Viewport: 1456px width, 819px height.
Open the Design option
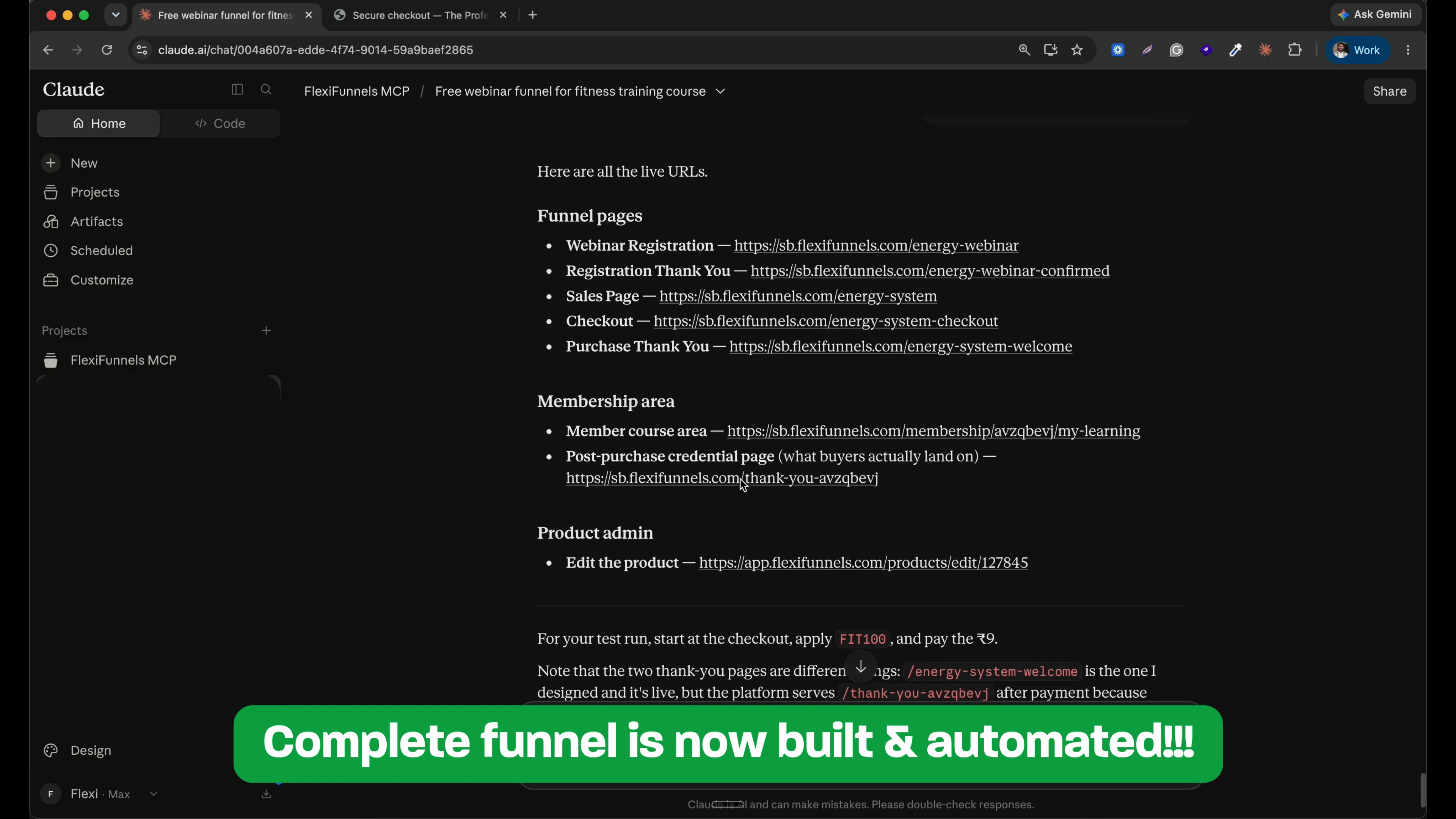pos(91,750)
